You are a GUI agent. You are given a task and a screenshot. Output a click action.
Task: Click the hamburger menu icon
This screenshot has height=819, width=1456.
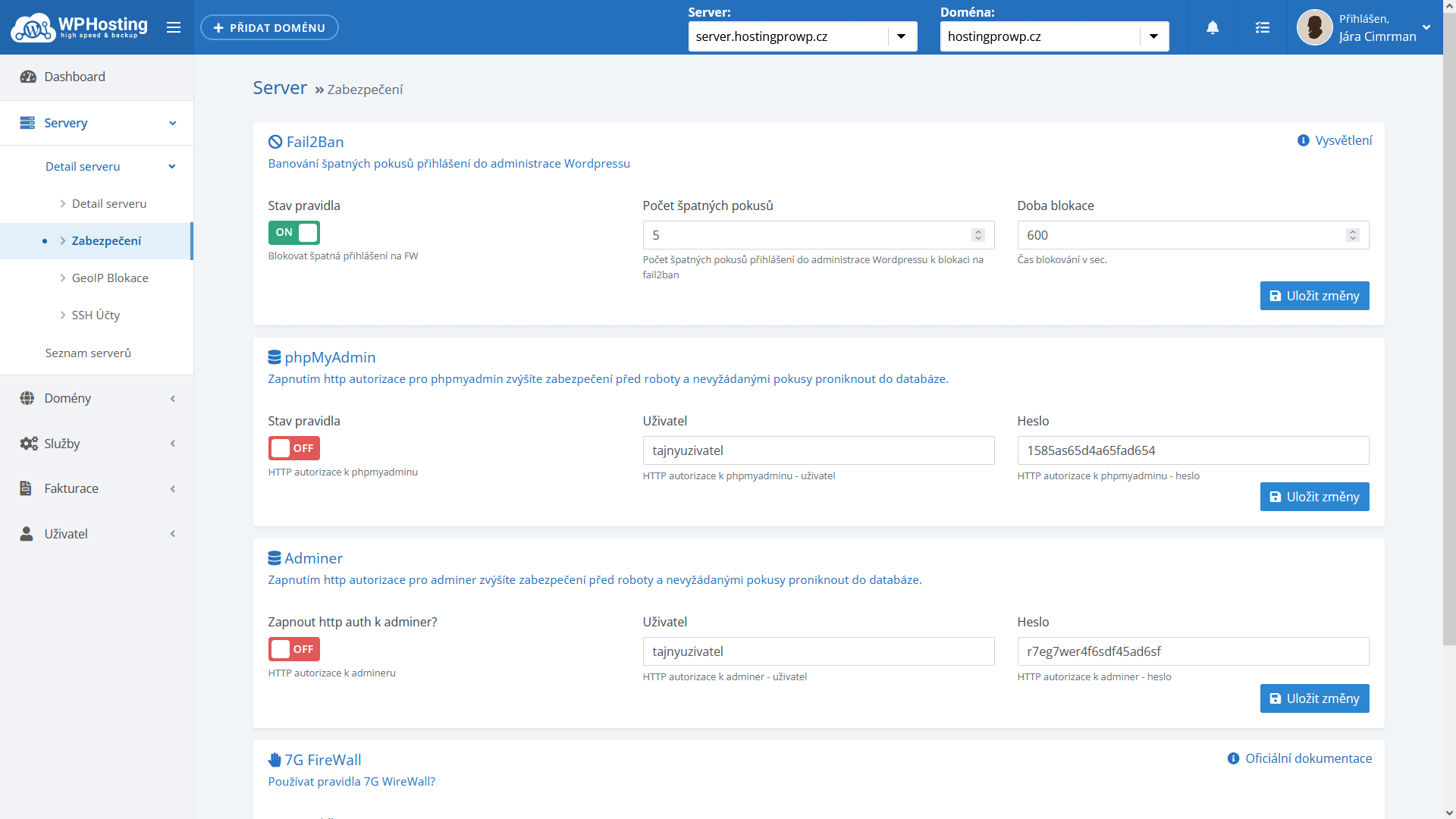[174, 28]
